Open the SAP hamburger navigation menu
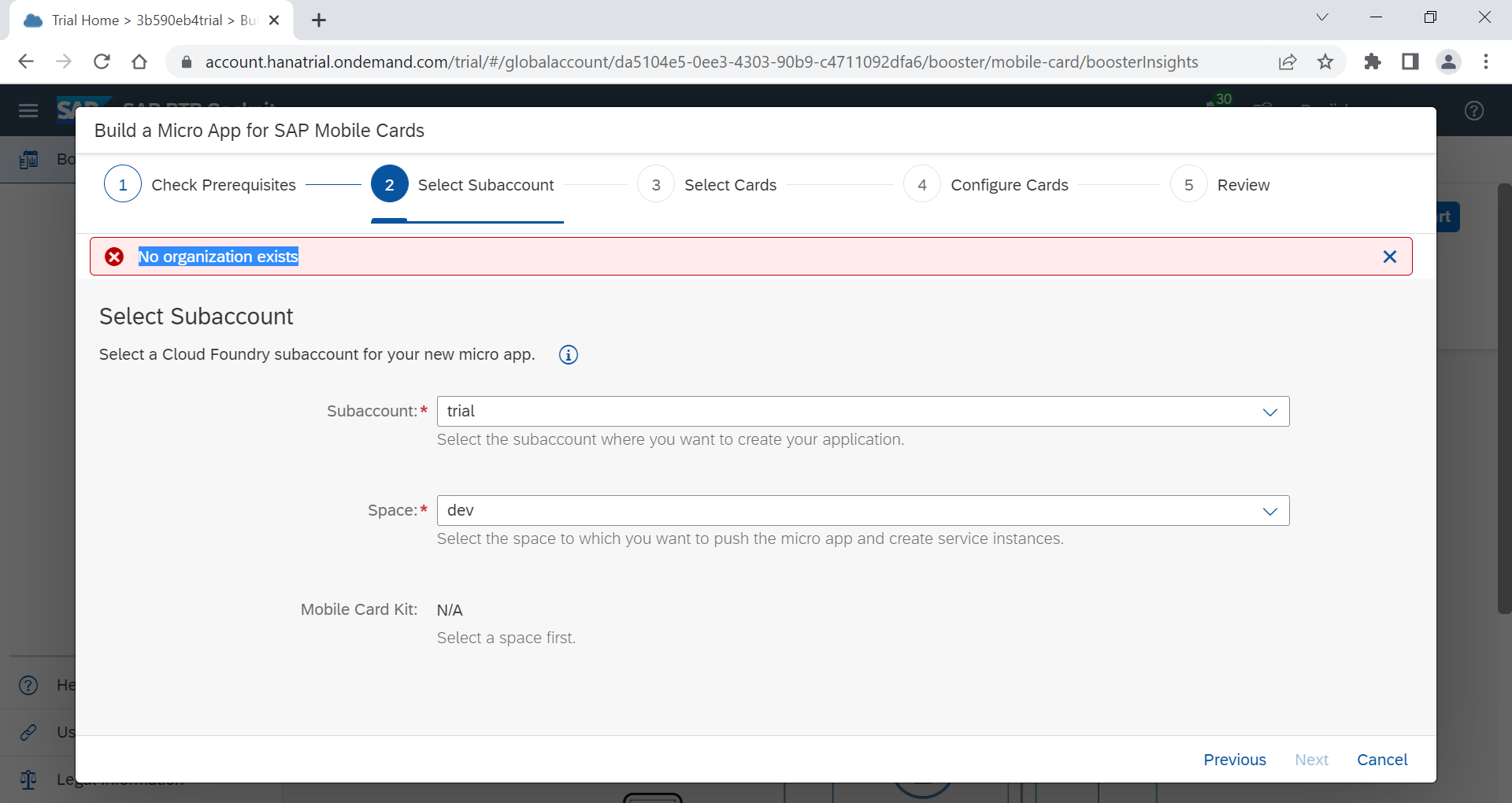Viewport: 1512px width, 803px height. coord(28,110)
